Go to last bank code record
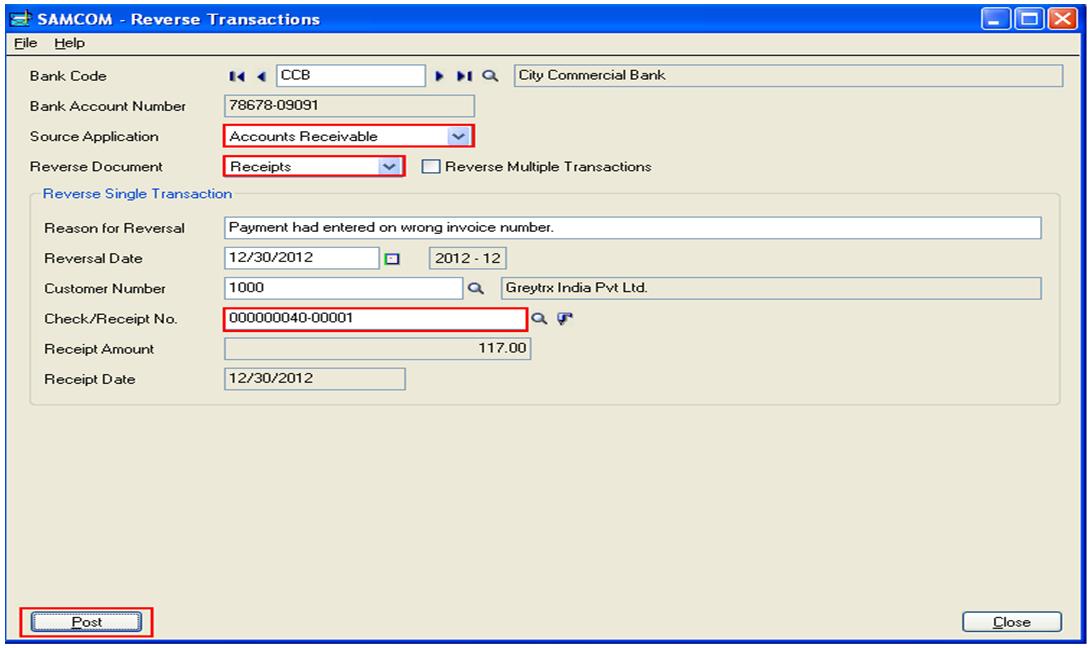The width and height of the screenshot is (1091, 648). coord(464,76)
